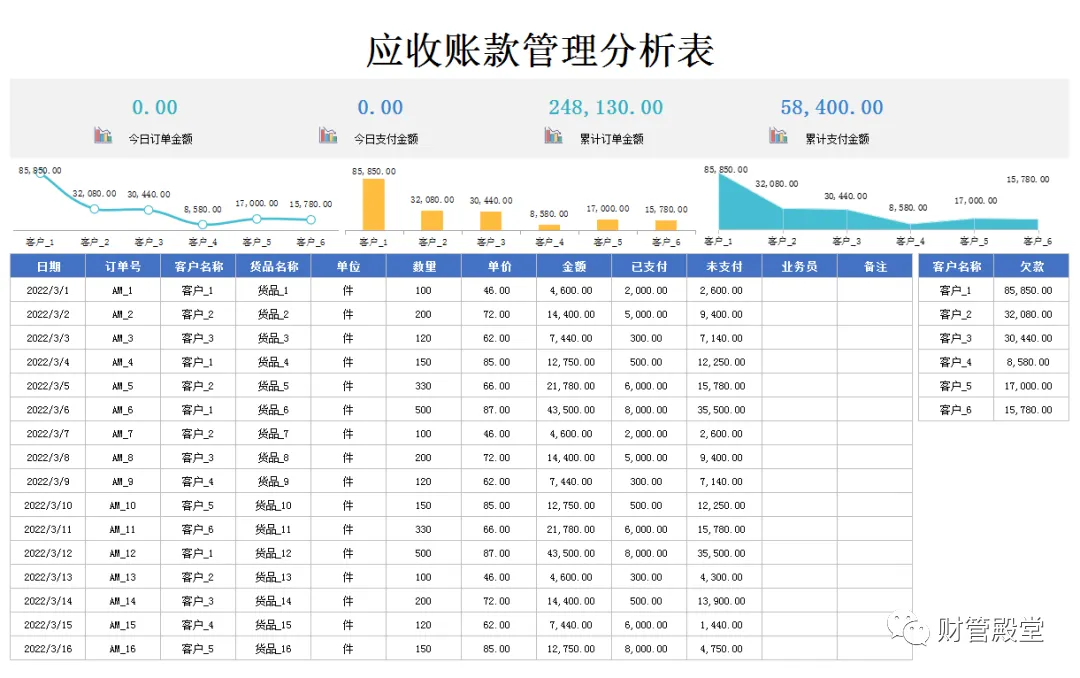This screenshot has width=1080, height=678.
Task: Select the date cell 2022/3/16
Action: pyautogui.click(x=48, y=649)
